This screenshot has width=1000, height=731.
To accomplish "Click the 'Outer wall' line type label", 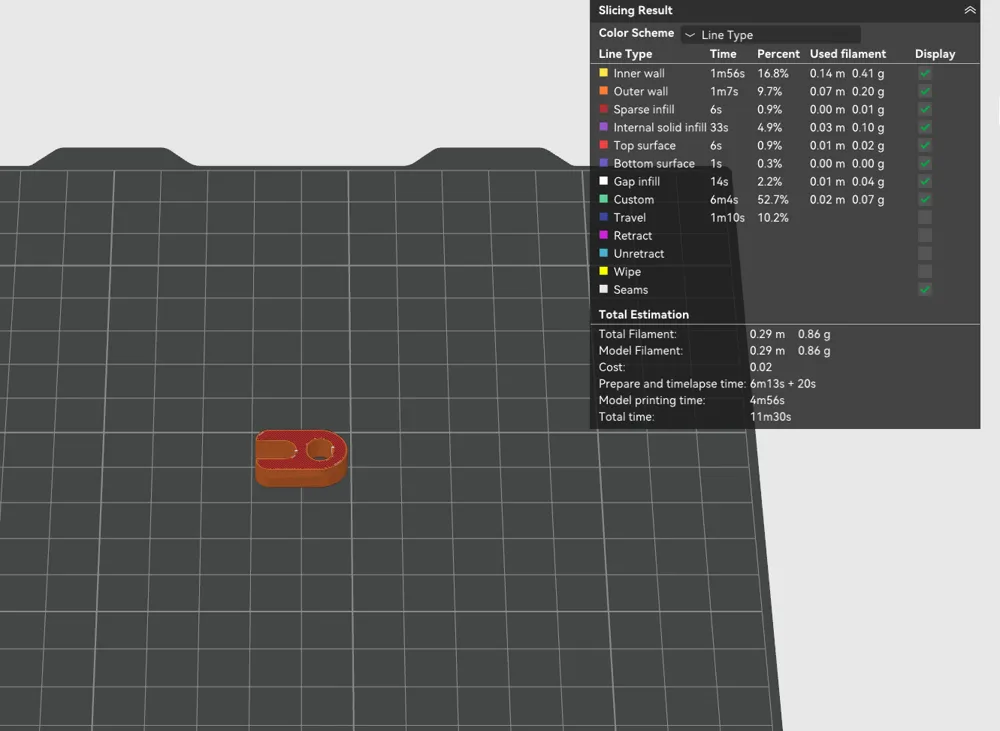I will [641, 91].
